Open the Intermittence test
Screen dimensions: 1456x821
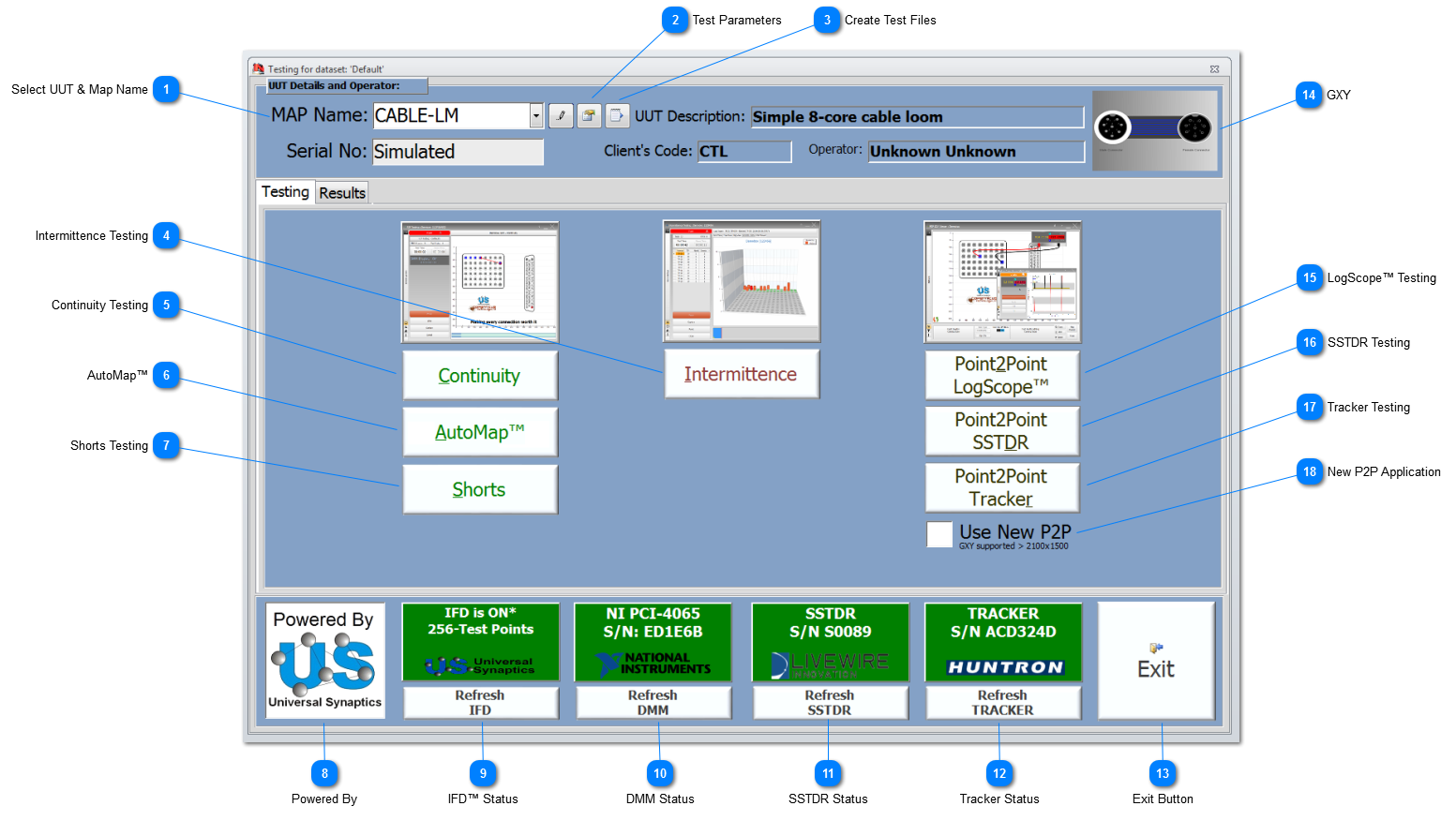click(741, 374)
